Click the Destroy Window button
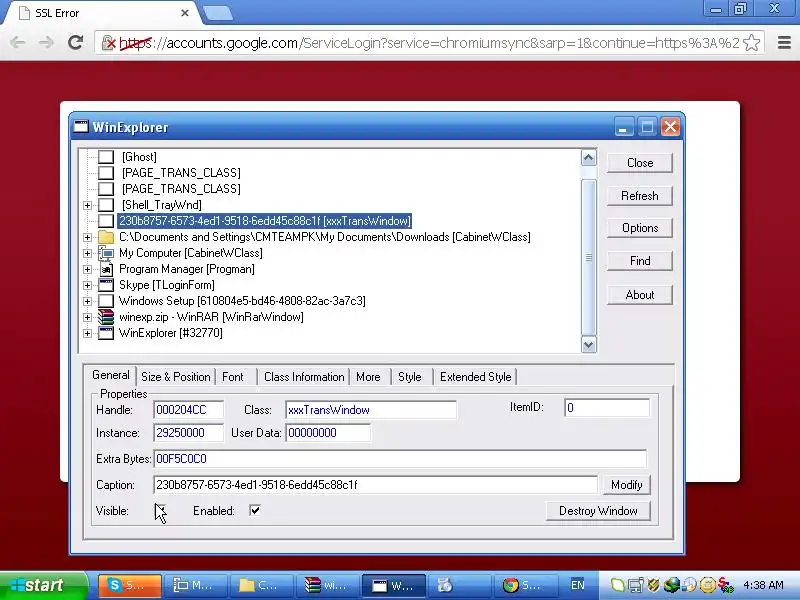800x600 pixels. (598, 511)
